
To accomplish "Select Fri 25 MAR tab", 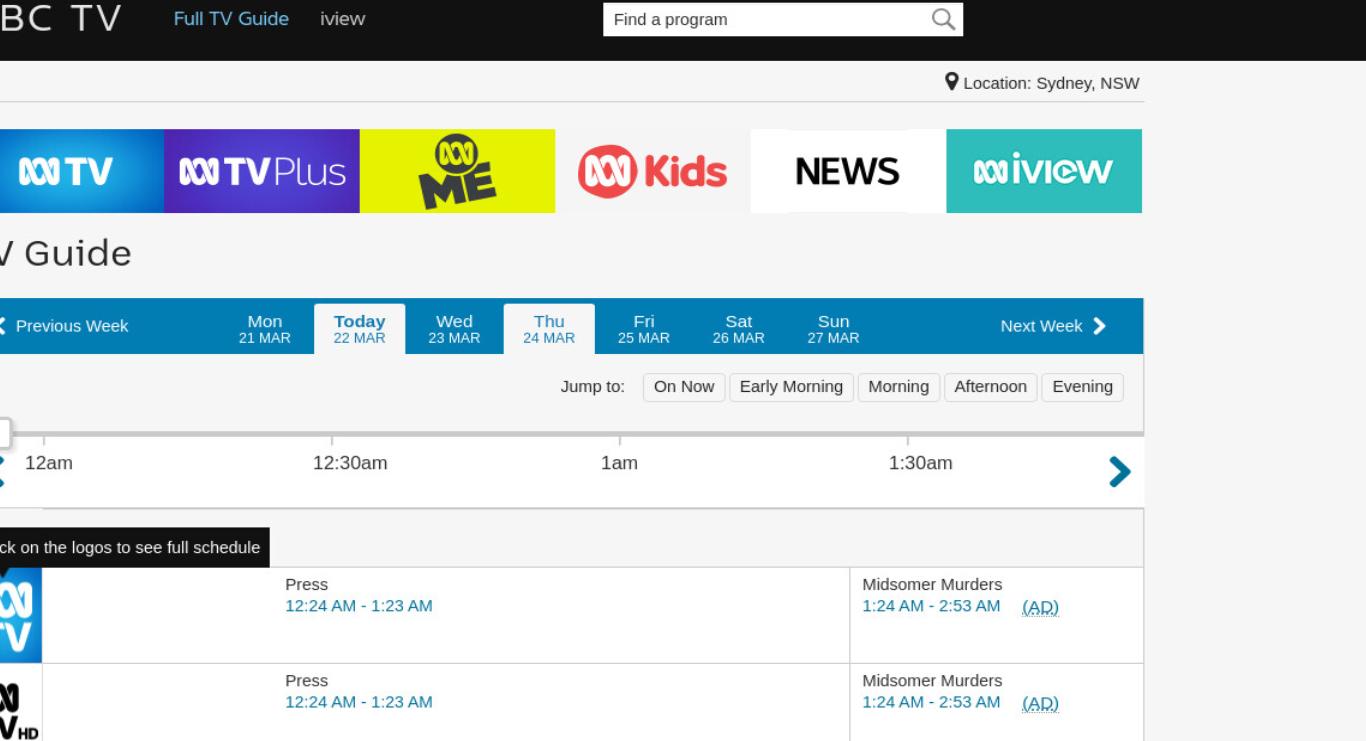I will point(644,329).
